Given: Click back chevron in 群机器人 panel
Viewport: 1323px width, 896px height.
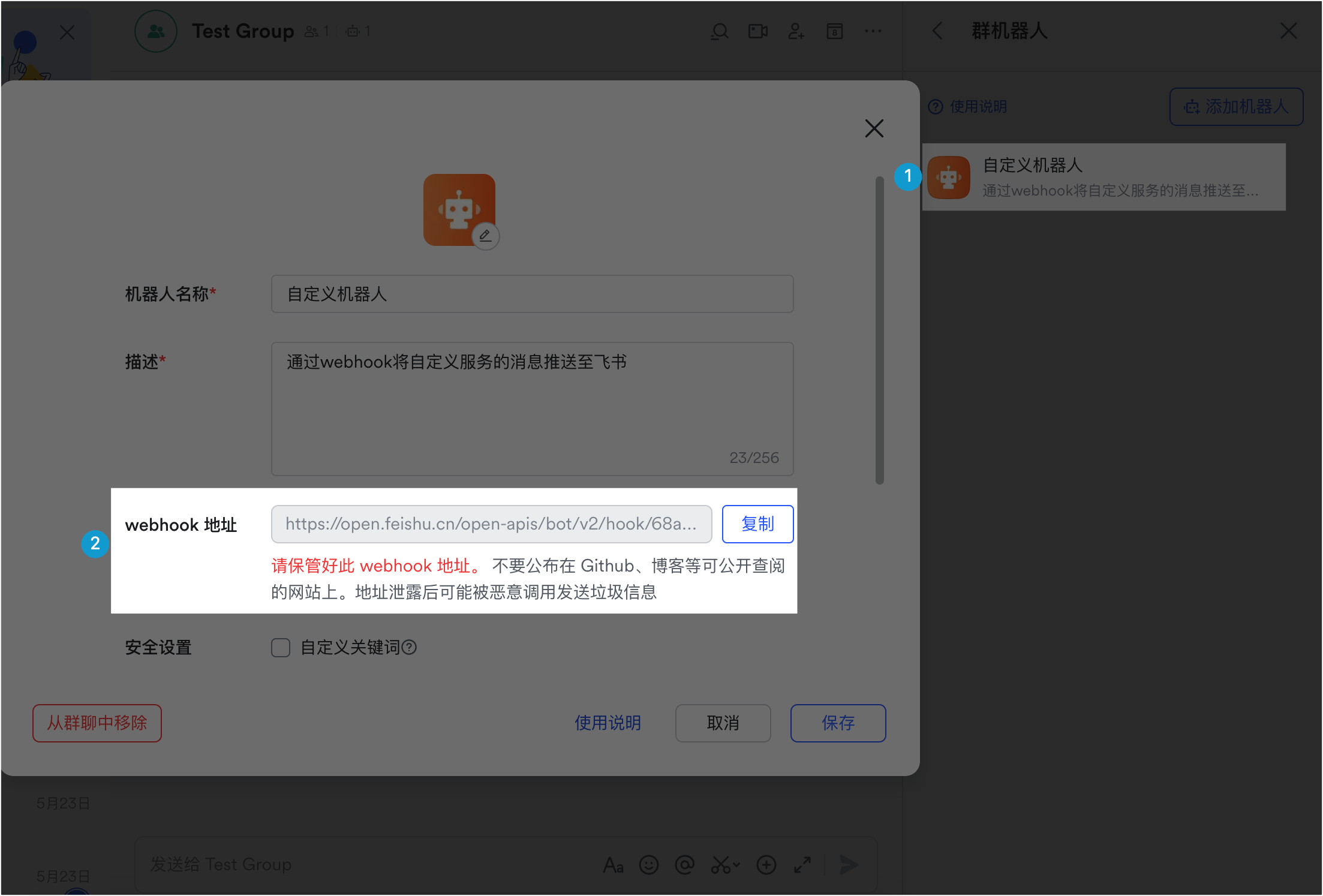Looking at the screenshot, I should tap(937, 31).
